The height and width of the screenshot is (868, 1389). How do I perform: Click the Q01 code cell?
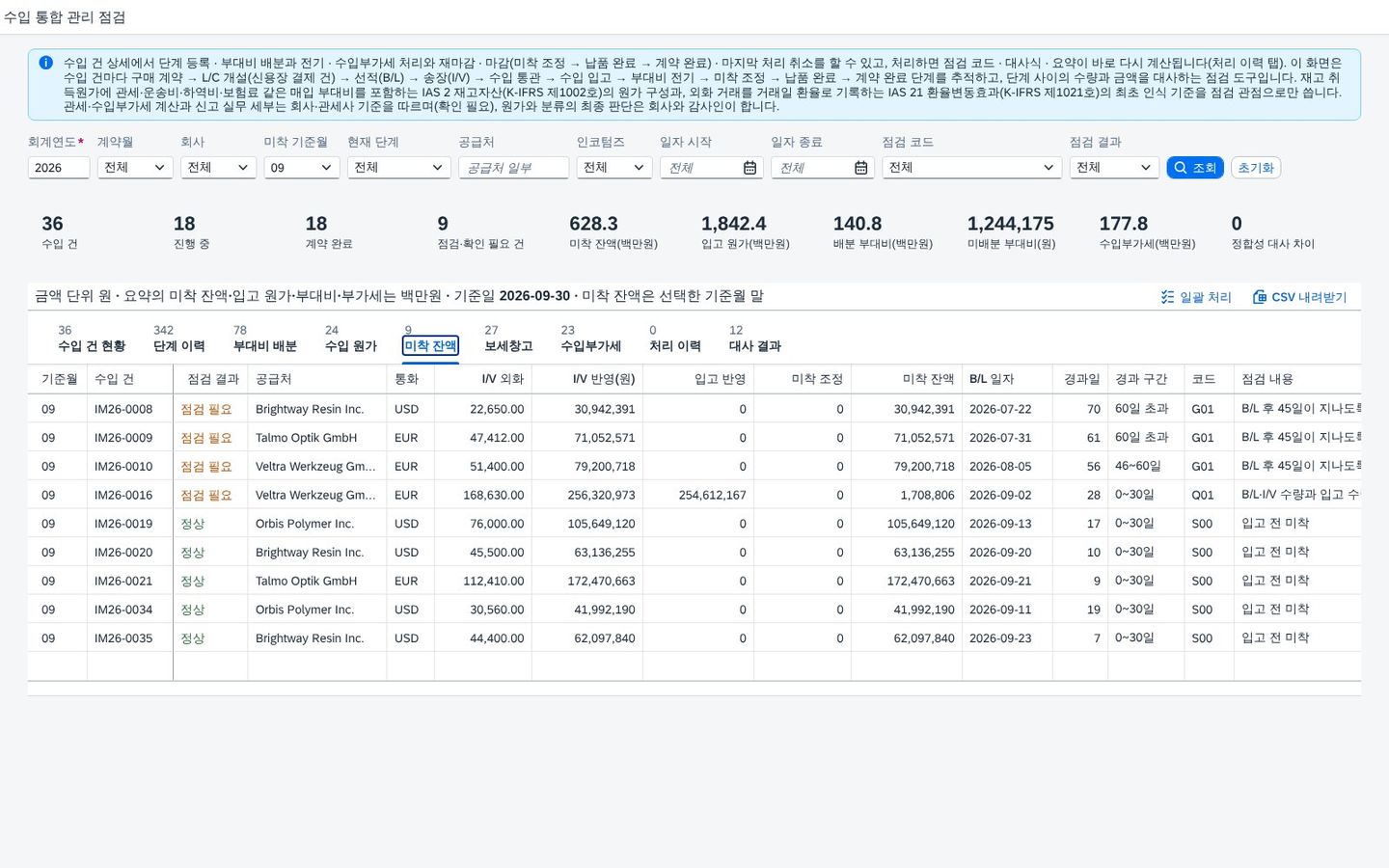(1203, 495)
